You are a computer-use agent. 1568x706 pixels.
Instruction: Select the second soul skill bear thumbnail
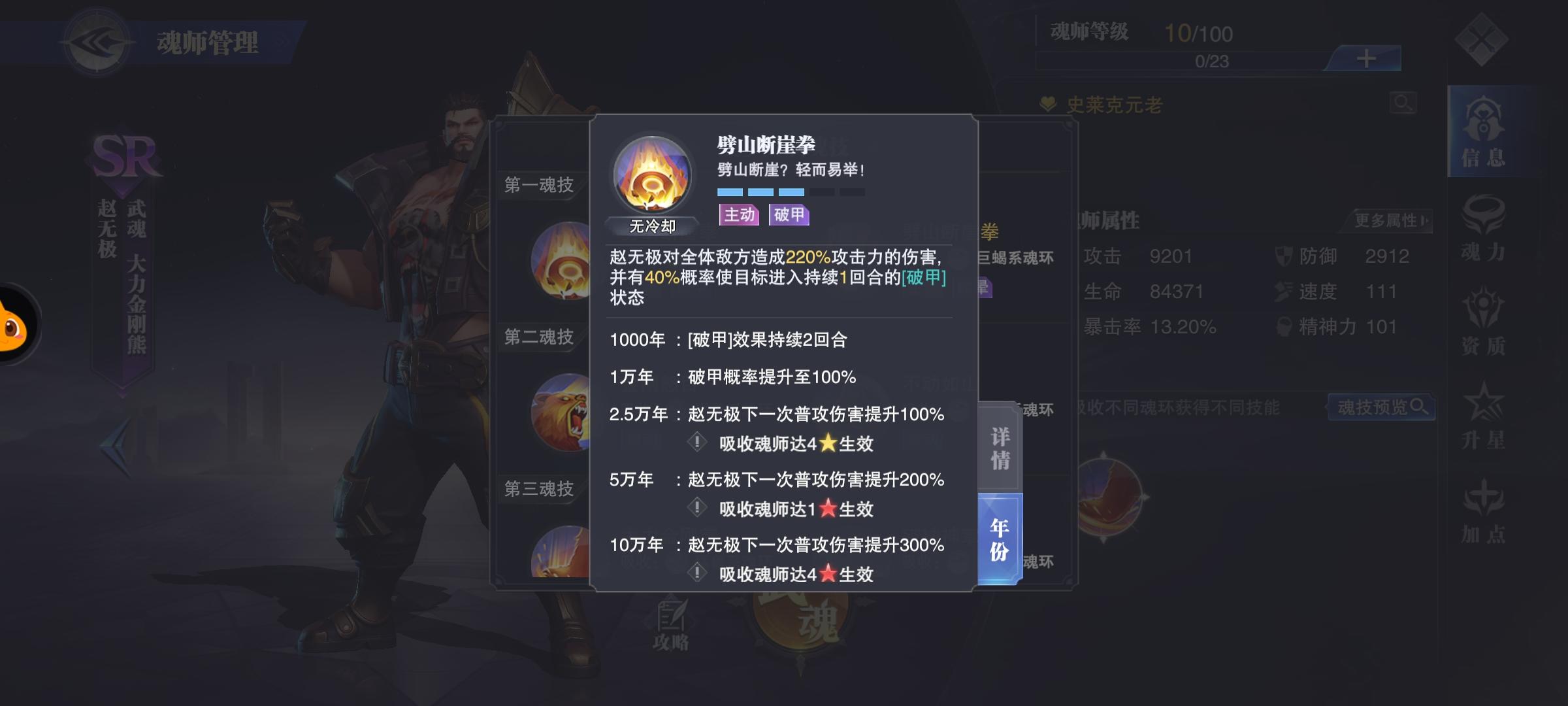562,412
